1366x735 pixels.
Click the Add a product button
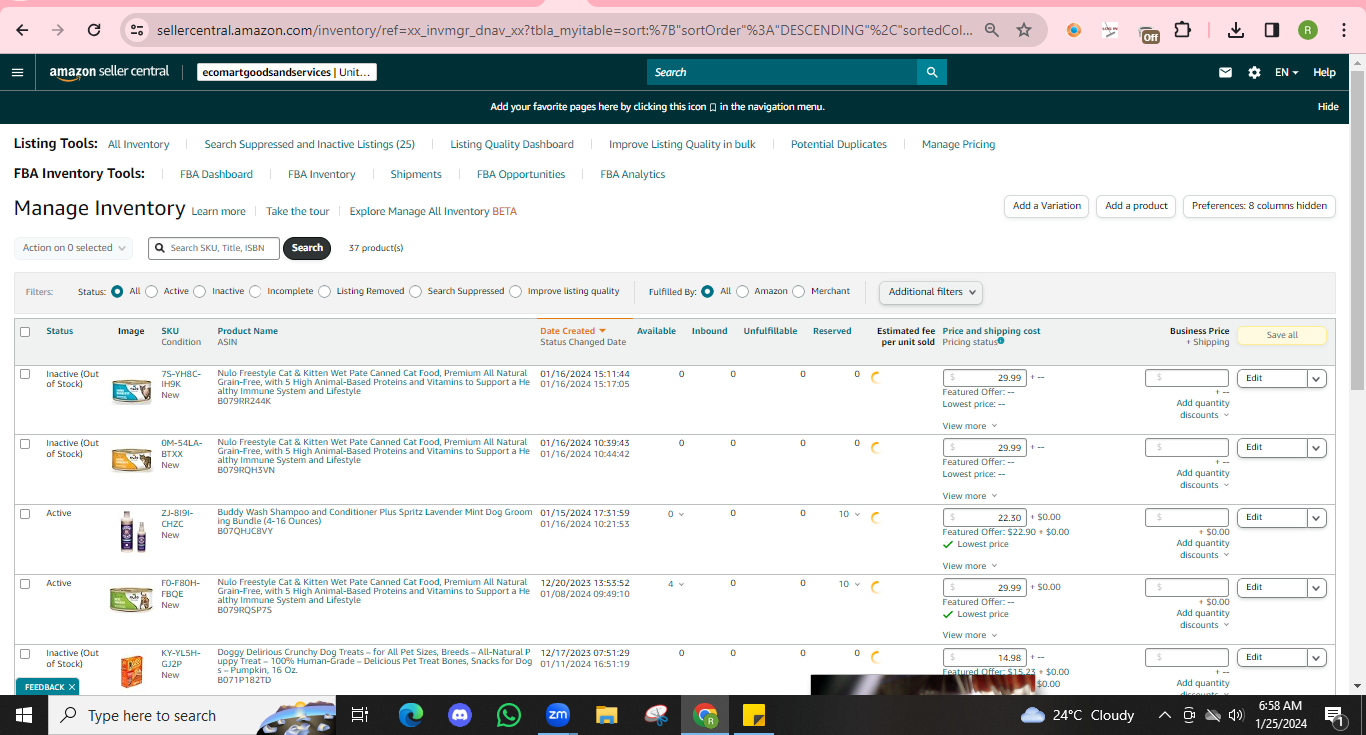pos(1137,206)
